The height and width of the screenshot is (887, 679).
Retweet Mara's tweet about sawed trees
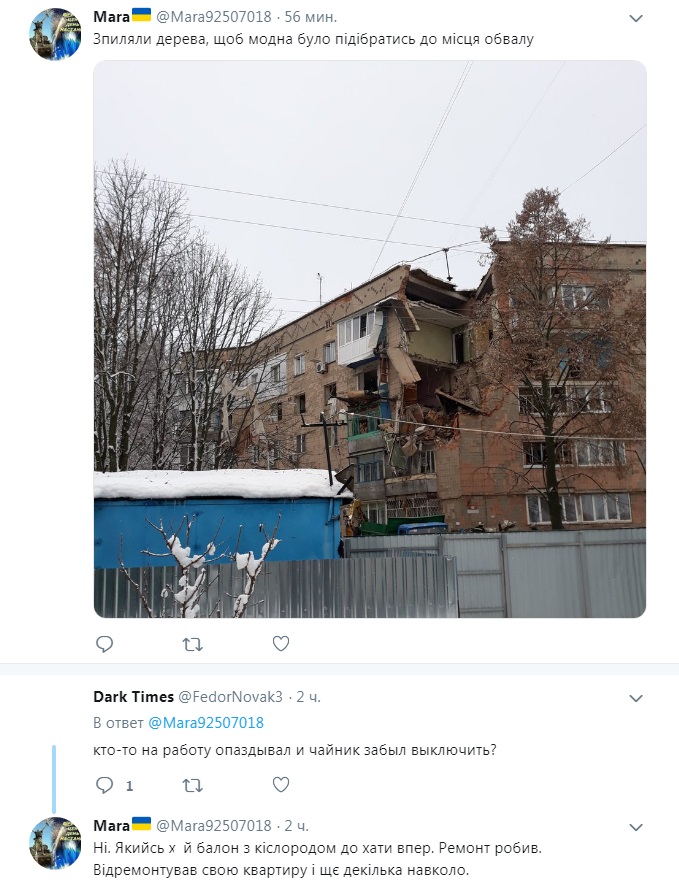pos(192,644)
